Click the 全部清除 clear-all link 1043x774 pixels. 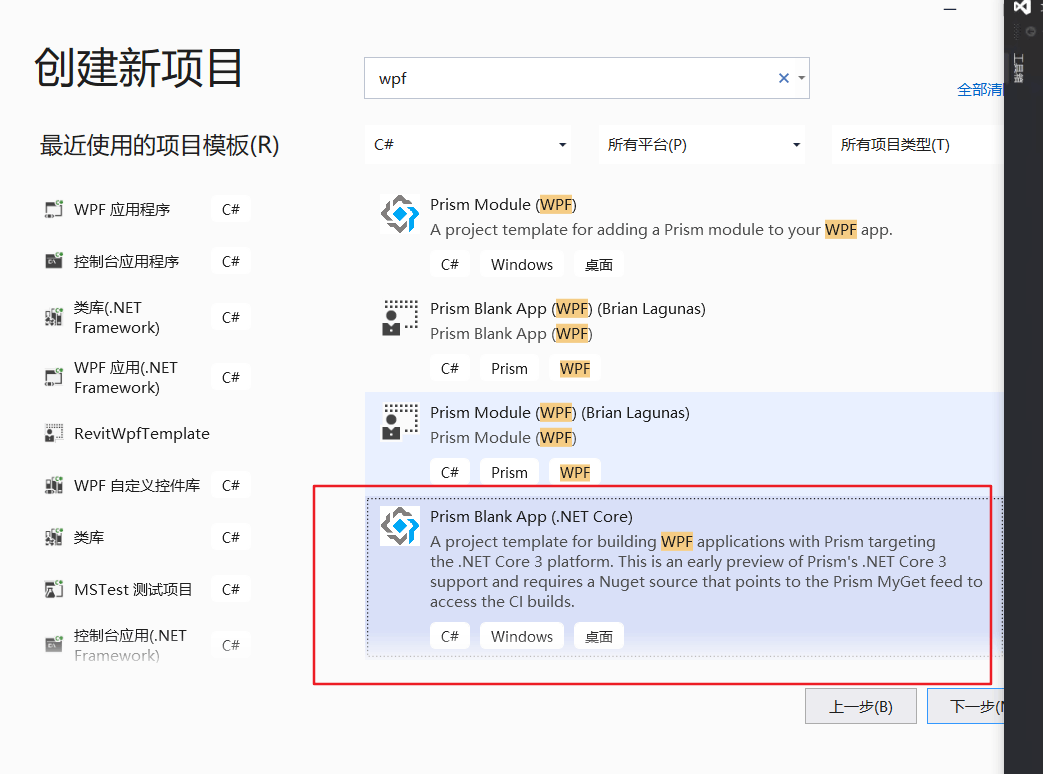pos(980,90)
